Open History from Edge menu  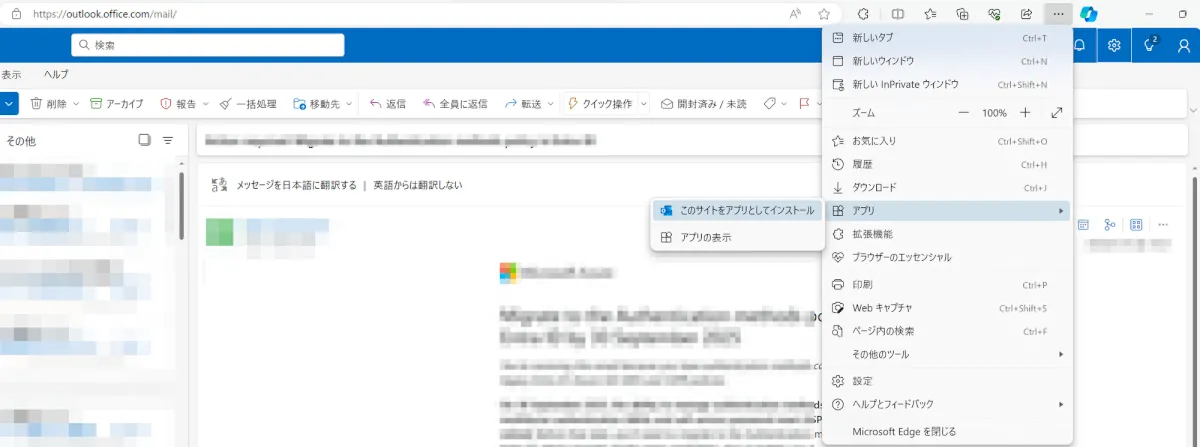(x=946, y=164)
